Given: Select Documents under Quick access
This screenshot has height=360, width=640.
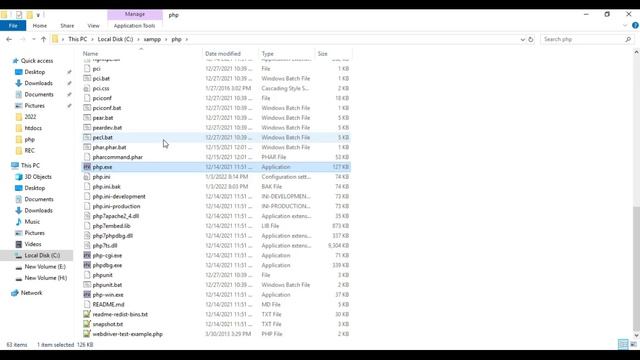Looking at the screenshot, I should coord(39,94).
